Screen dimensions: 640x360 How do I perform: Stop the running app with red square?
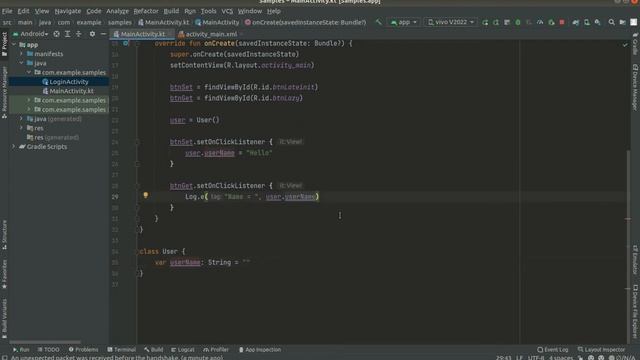click(x=562, y=22)
